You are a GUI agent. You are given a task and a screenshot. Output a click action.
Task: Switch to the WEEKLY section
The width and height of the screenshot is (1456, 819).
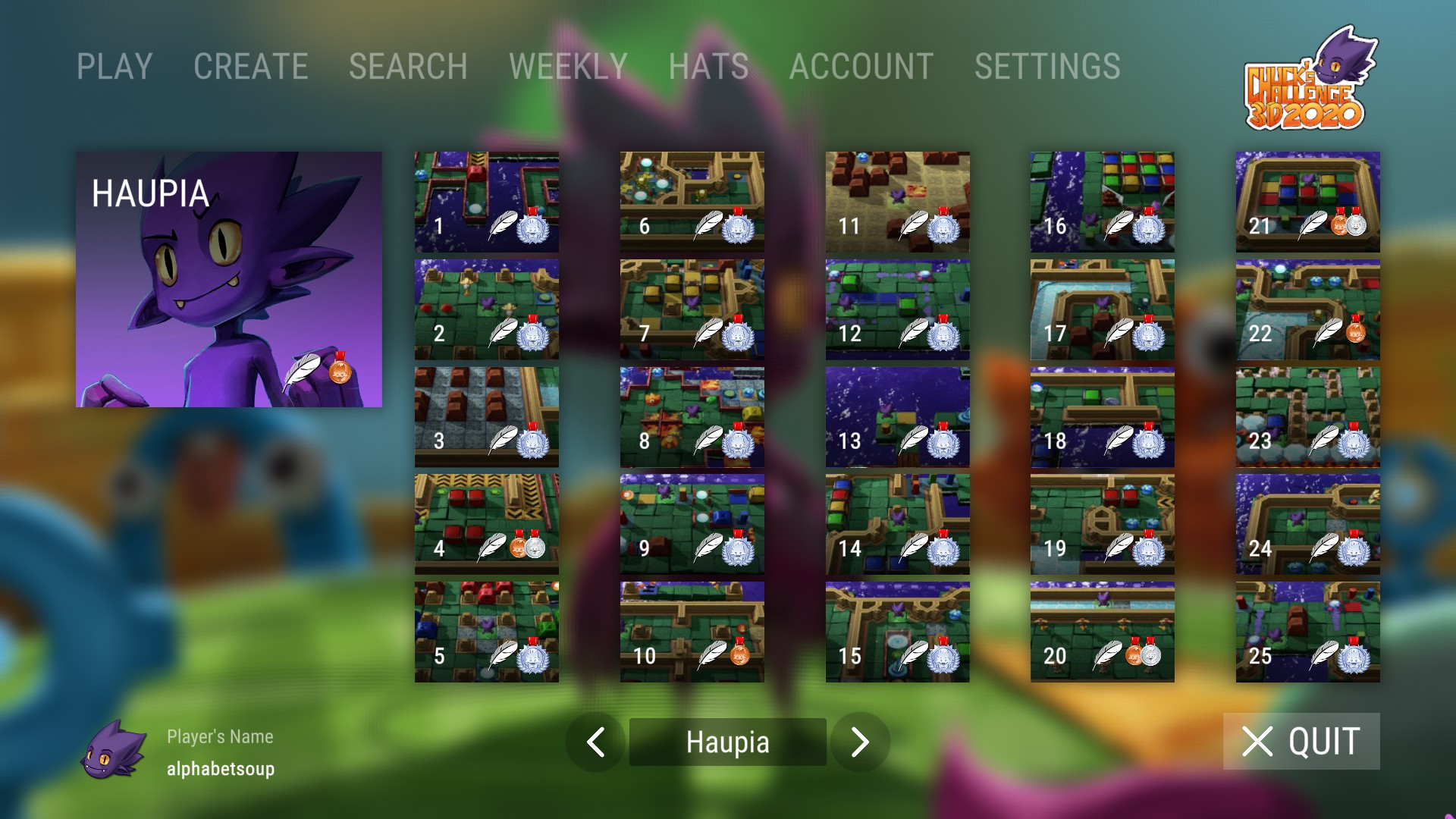pos(568,67)
